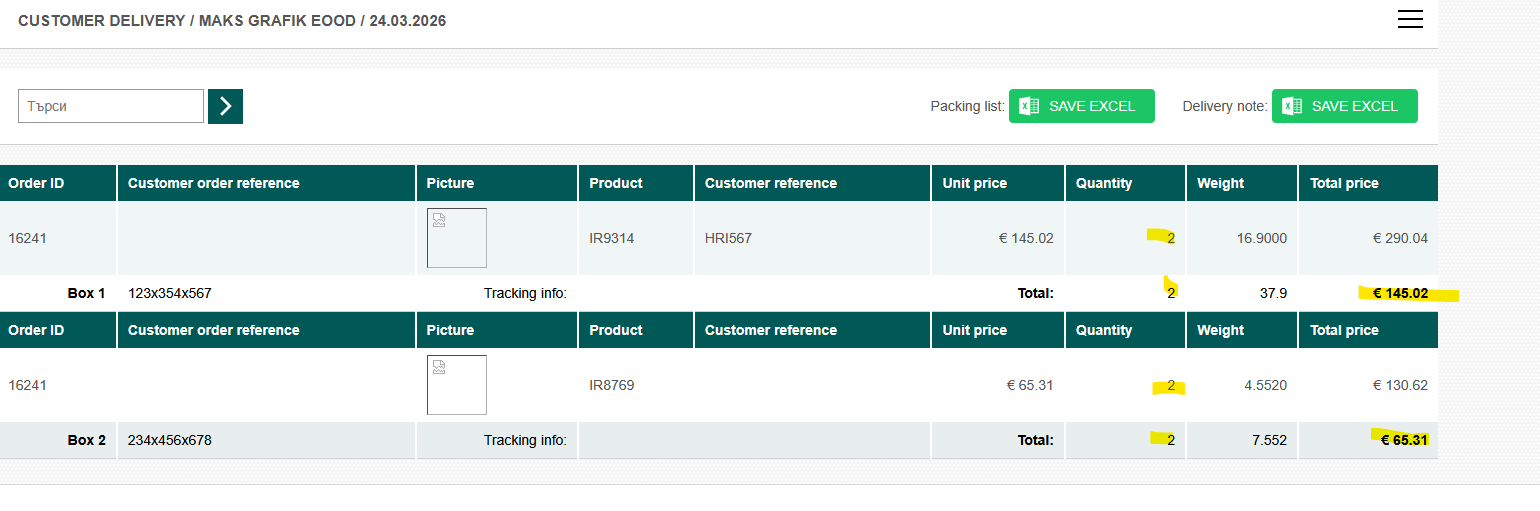Click the € 130.62 total price cell
1540x511 pixels.
point(1400,386)
